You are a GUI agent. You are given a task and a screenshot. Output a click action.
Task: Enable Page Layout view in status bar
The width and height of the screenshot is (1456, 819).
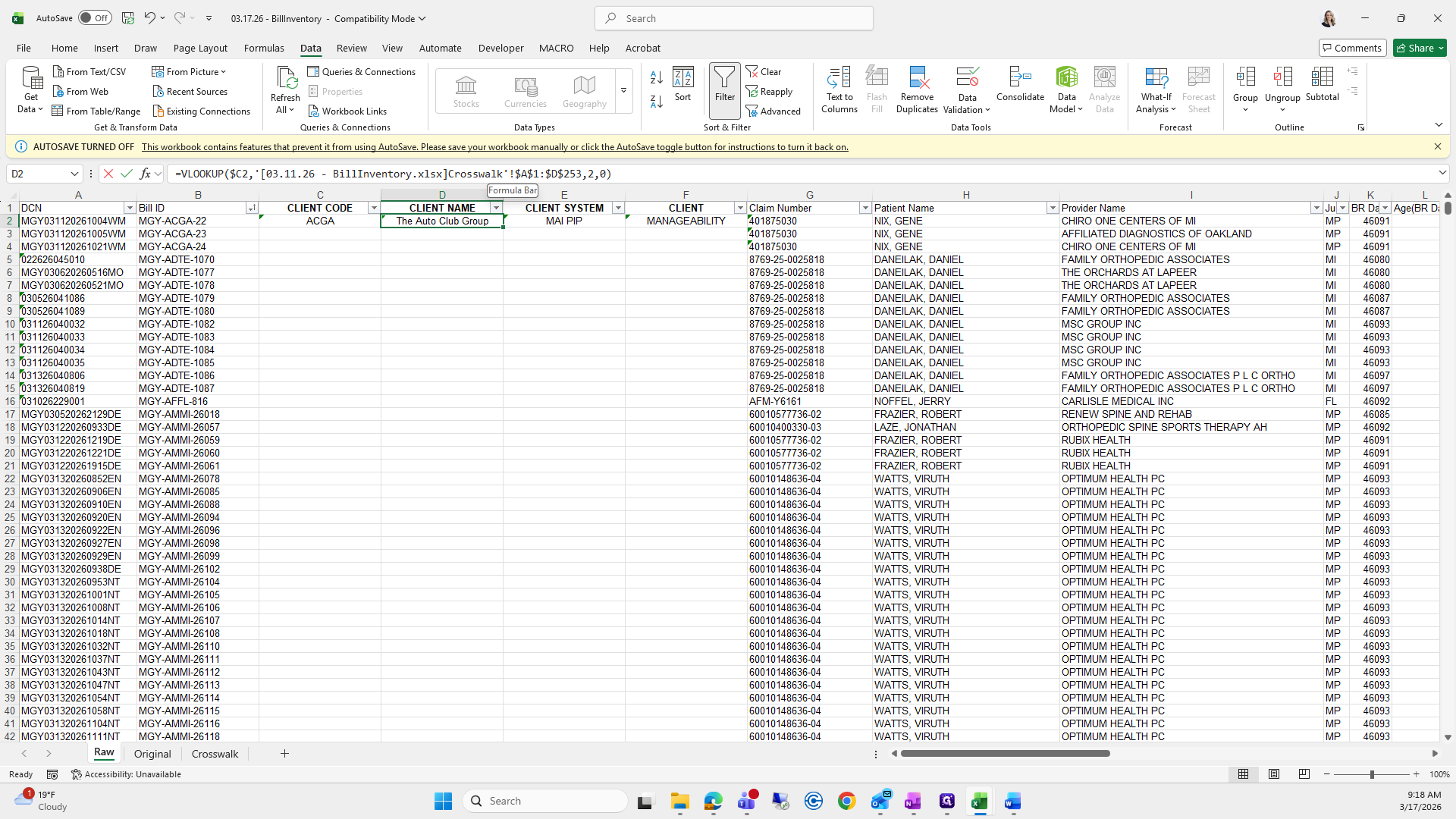tap(1274, 774)
